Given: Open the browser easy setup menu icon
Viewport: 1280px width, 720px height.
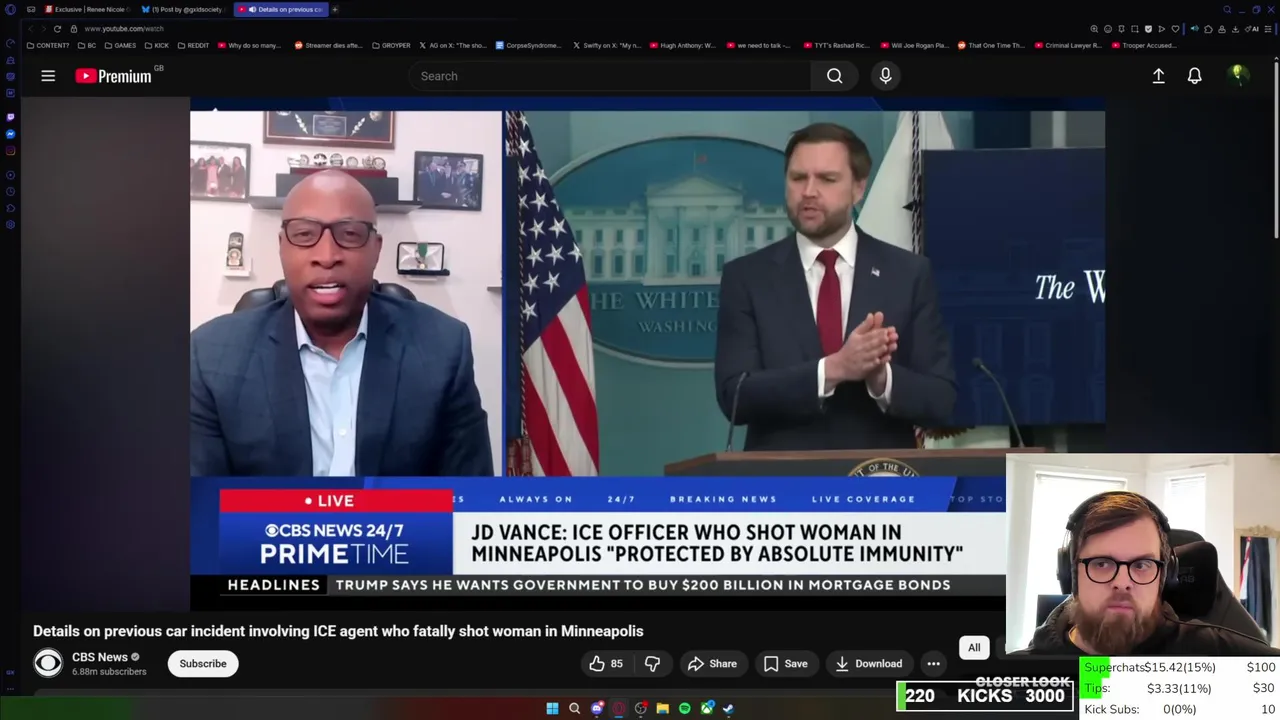Looking at the screenshot, I should coord(1268,29).
